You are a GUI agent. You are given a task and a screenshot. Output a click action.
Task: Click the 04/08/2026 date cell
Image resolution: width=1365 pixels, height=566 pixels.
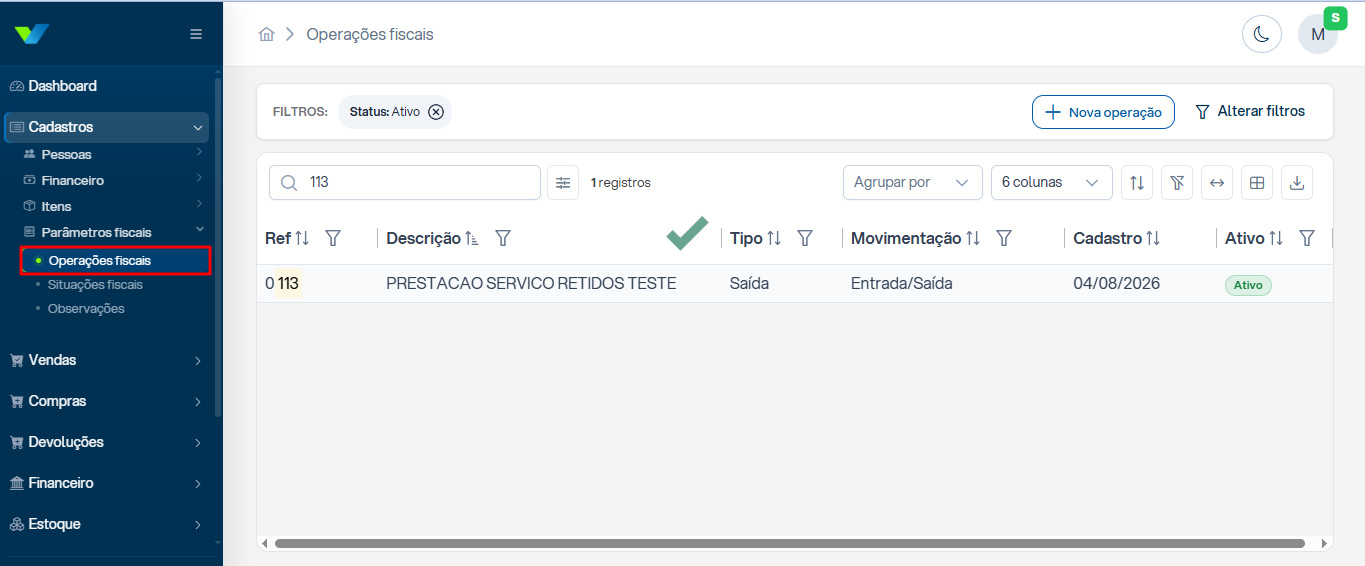click(1116, 284)
